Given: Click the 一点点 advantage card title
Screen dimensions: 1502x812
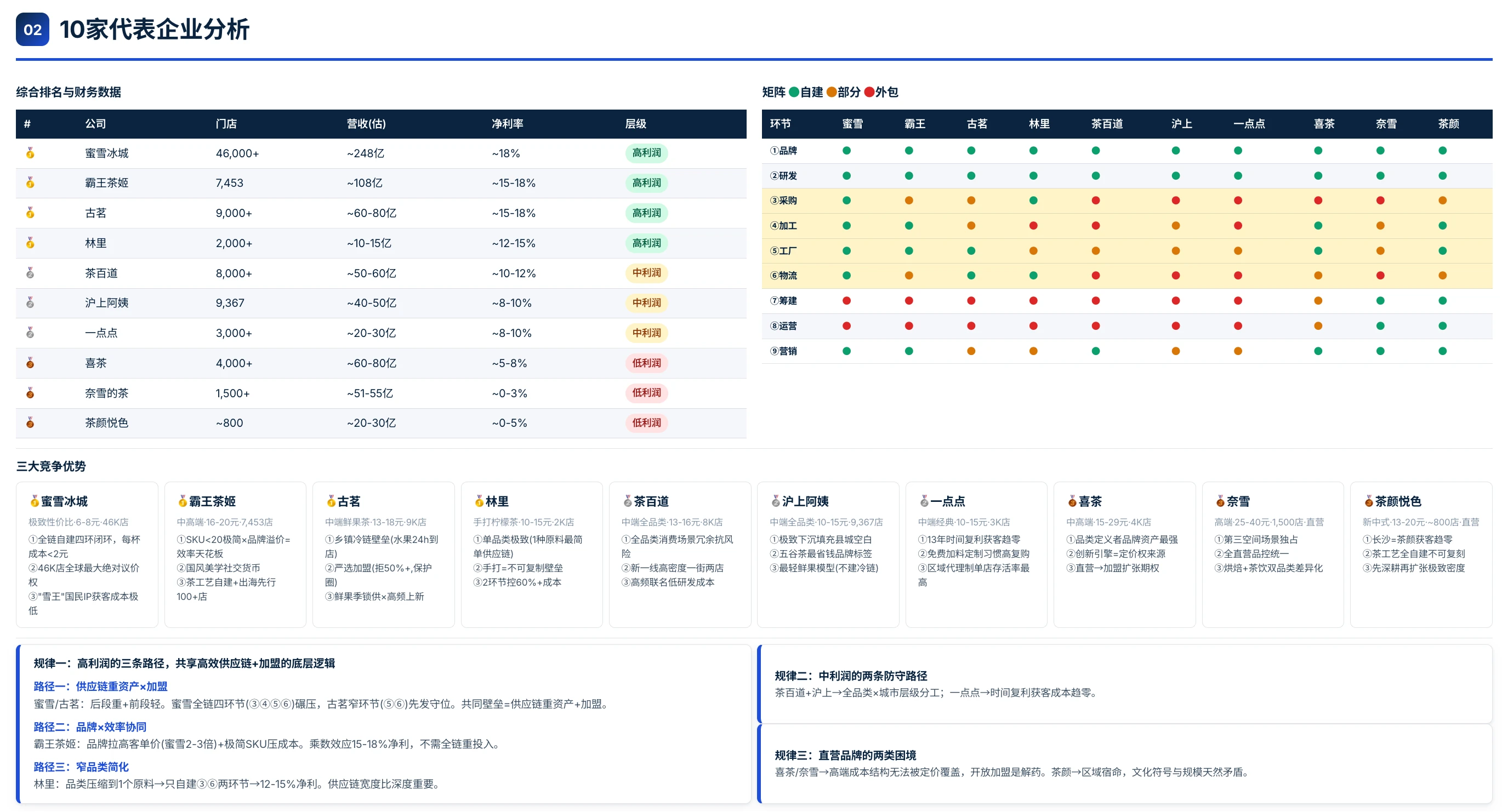Looking at the screenshot, I should (947, 501).
